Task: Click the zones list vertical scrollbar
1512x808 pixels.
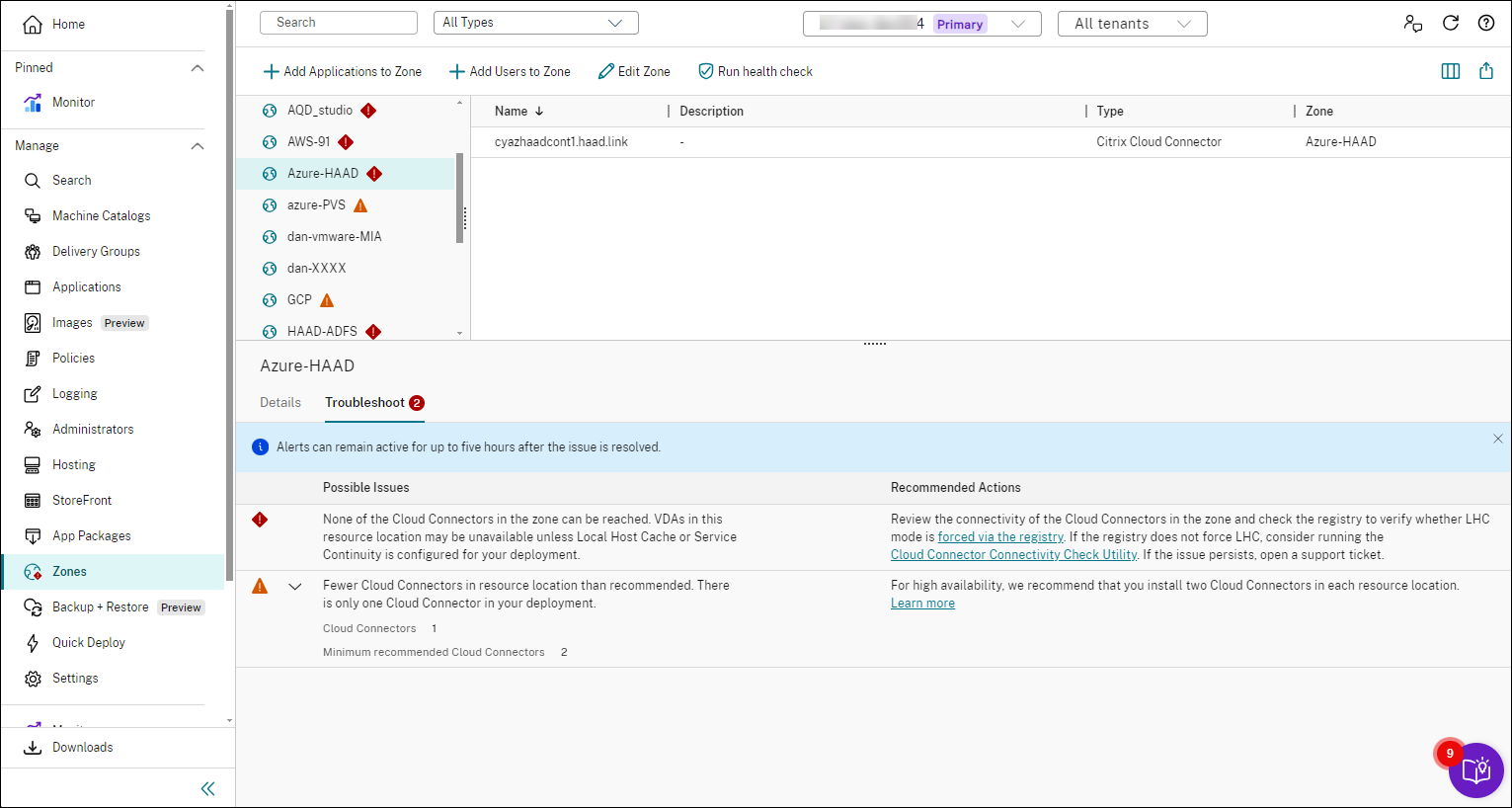Action: tap(459, 198)
